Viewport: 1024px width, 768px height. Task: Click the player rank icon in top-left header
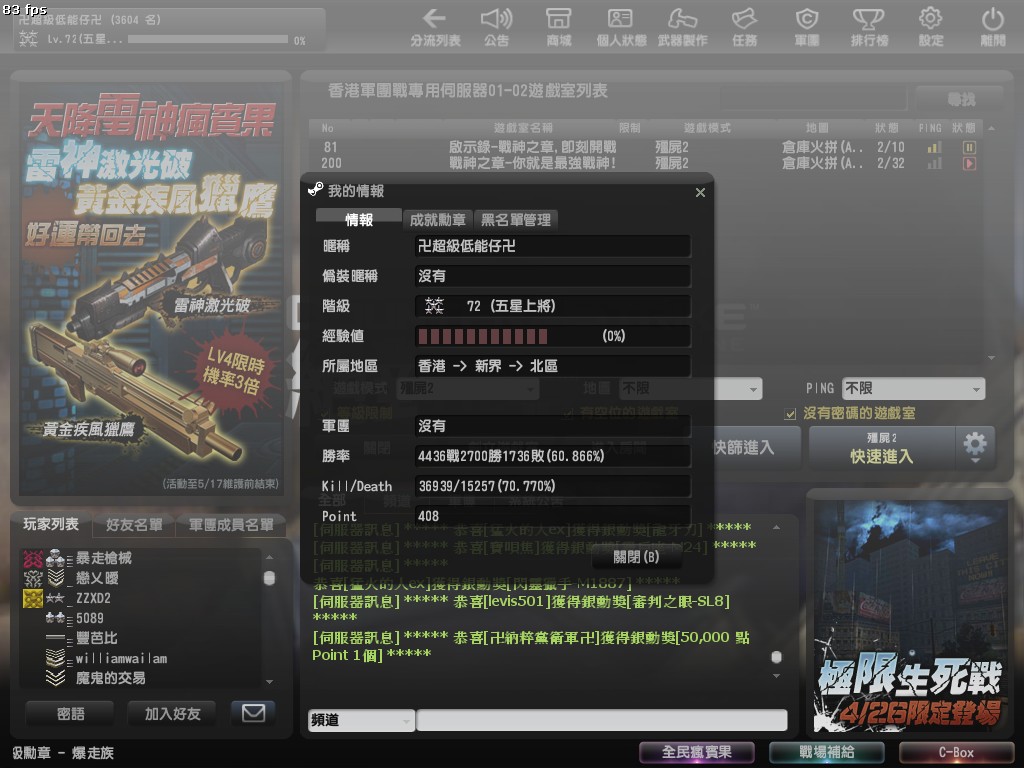tap(28, 39)
